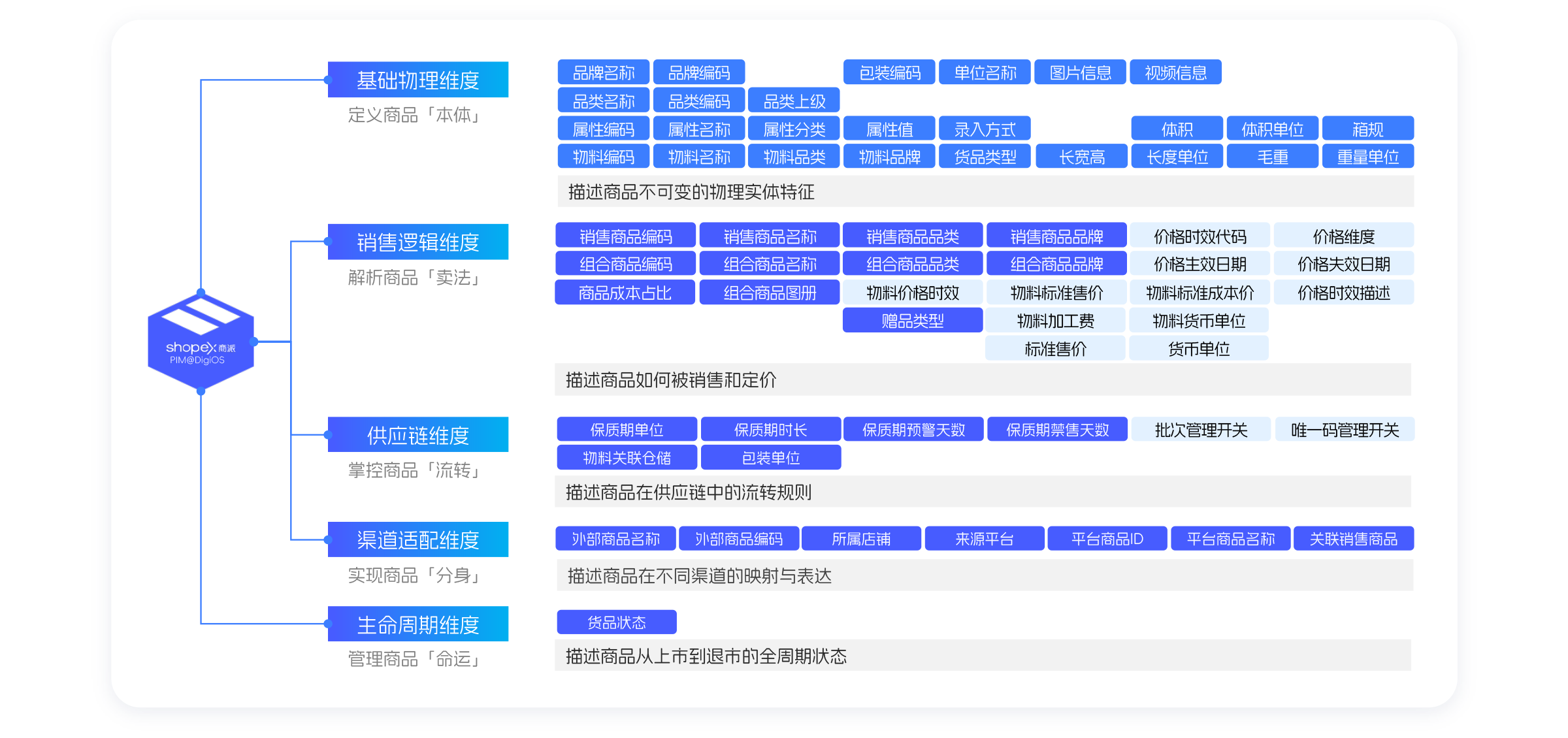Click the 属性编码 tag
Image resolution: width=1568 pixels, height=738 pixels.
coord(604,129)
